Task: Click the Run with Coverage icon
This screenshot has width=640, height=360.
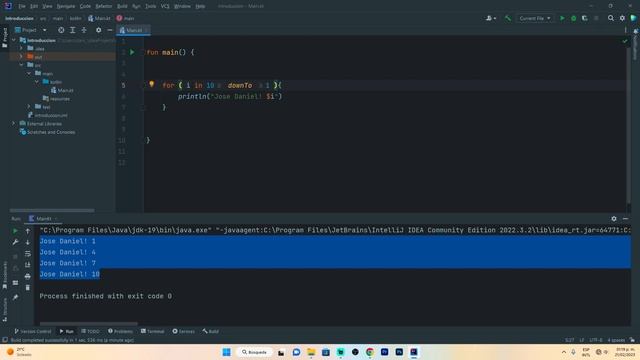Action: [x=584, y=18]
